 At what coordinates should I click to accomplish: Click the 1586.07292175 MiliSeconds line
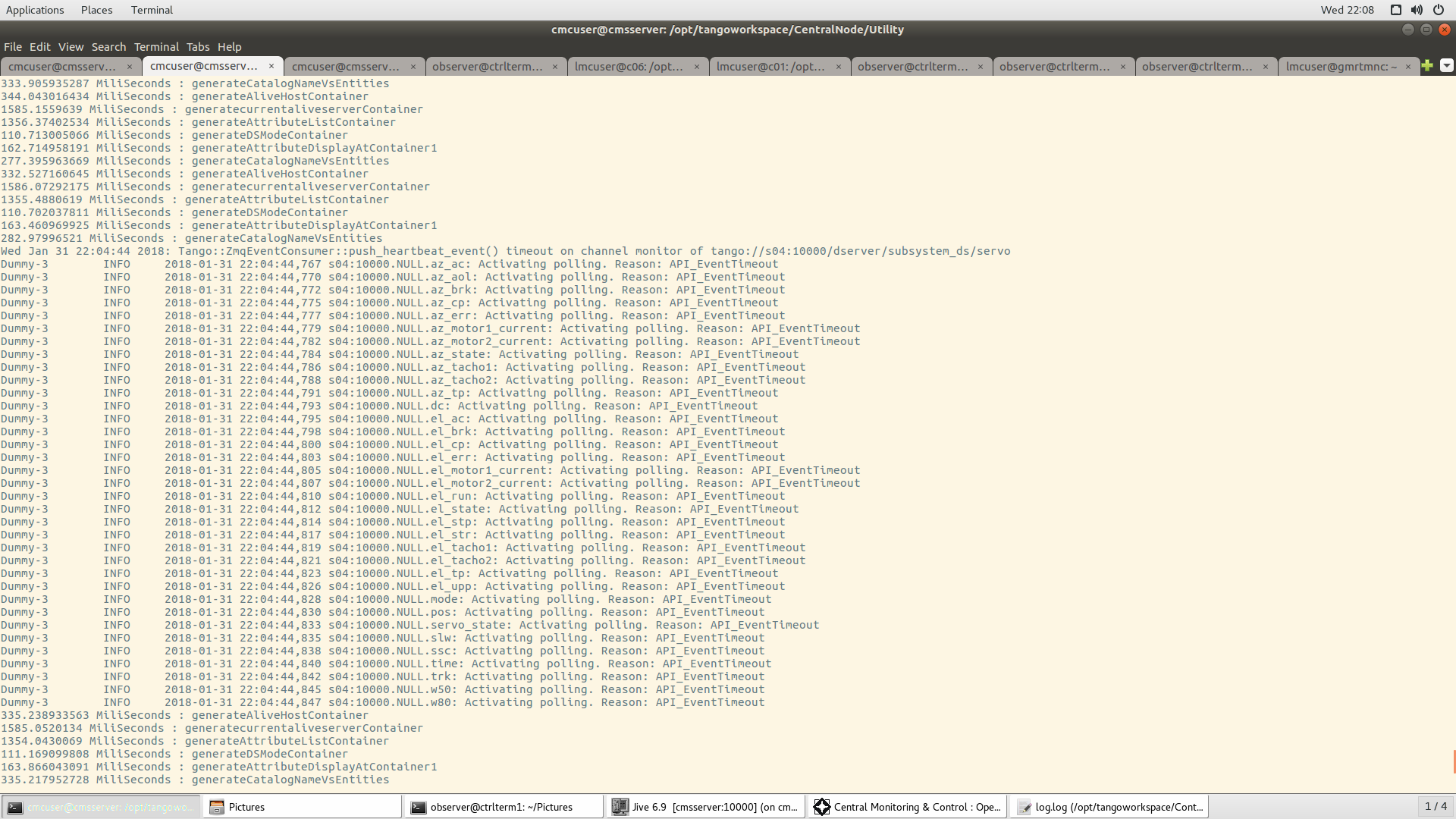coord(215,187)
